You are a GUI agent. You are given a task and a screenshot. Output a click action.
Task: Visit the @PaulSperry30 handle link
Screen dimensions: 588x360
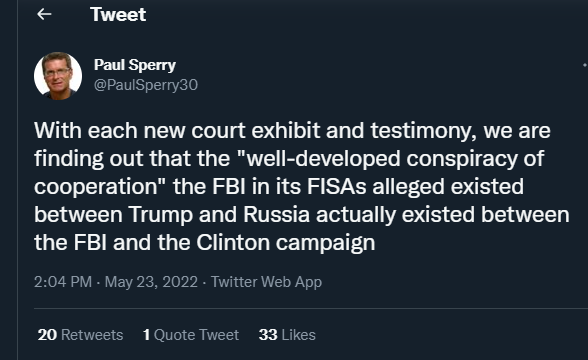pyautogui.click(x=146, y=85)
